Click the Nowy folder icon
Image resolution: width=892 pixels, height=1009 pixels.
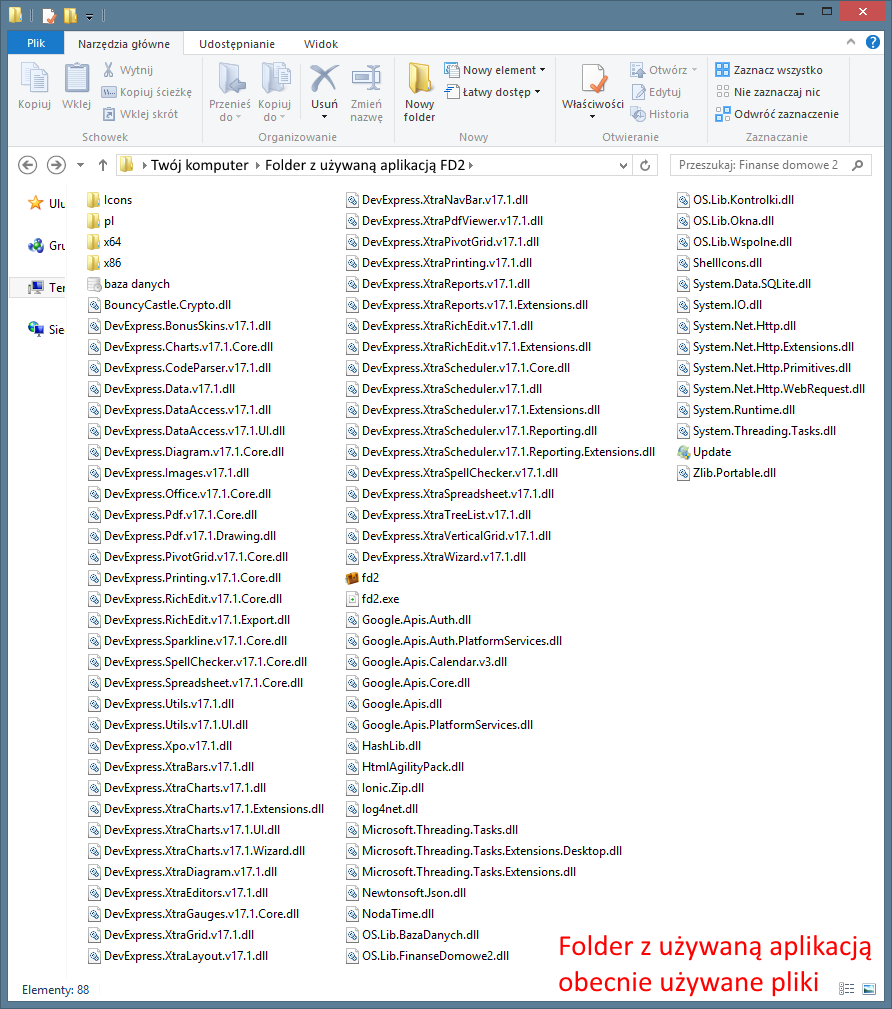pos(419,80)
